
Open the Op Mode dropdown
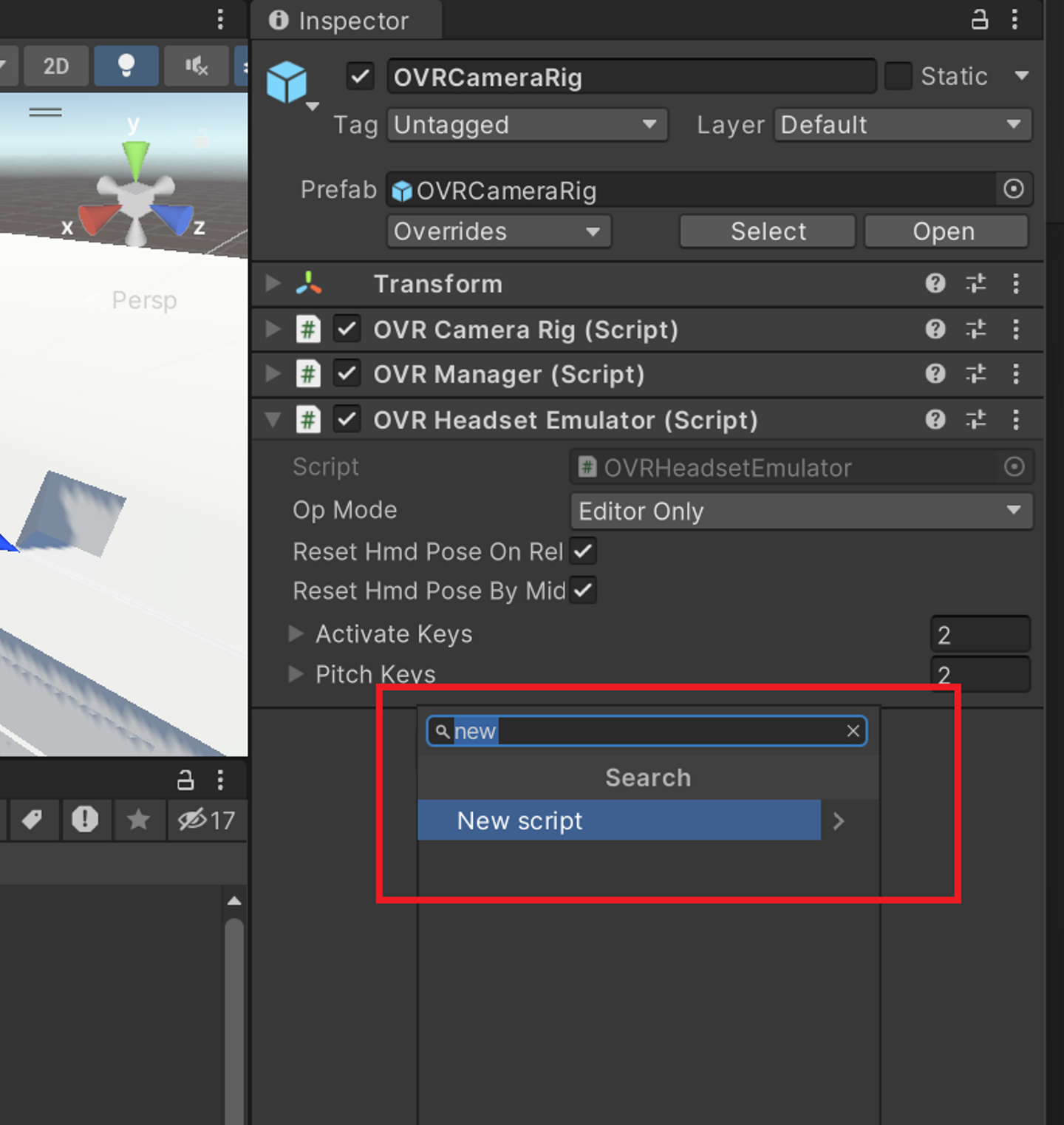(801, 511)
